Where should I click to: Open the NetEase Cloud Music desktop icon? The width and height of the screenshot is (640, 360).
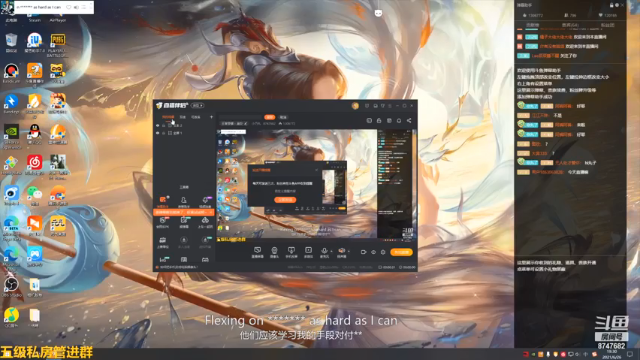click(x=35, y=162)
